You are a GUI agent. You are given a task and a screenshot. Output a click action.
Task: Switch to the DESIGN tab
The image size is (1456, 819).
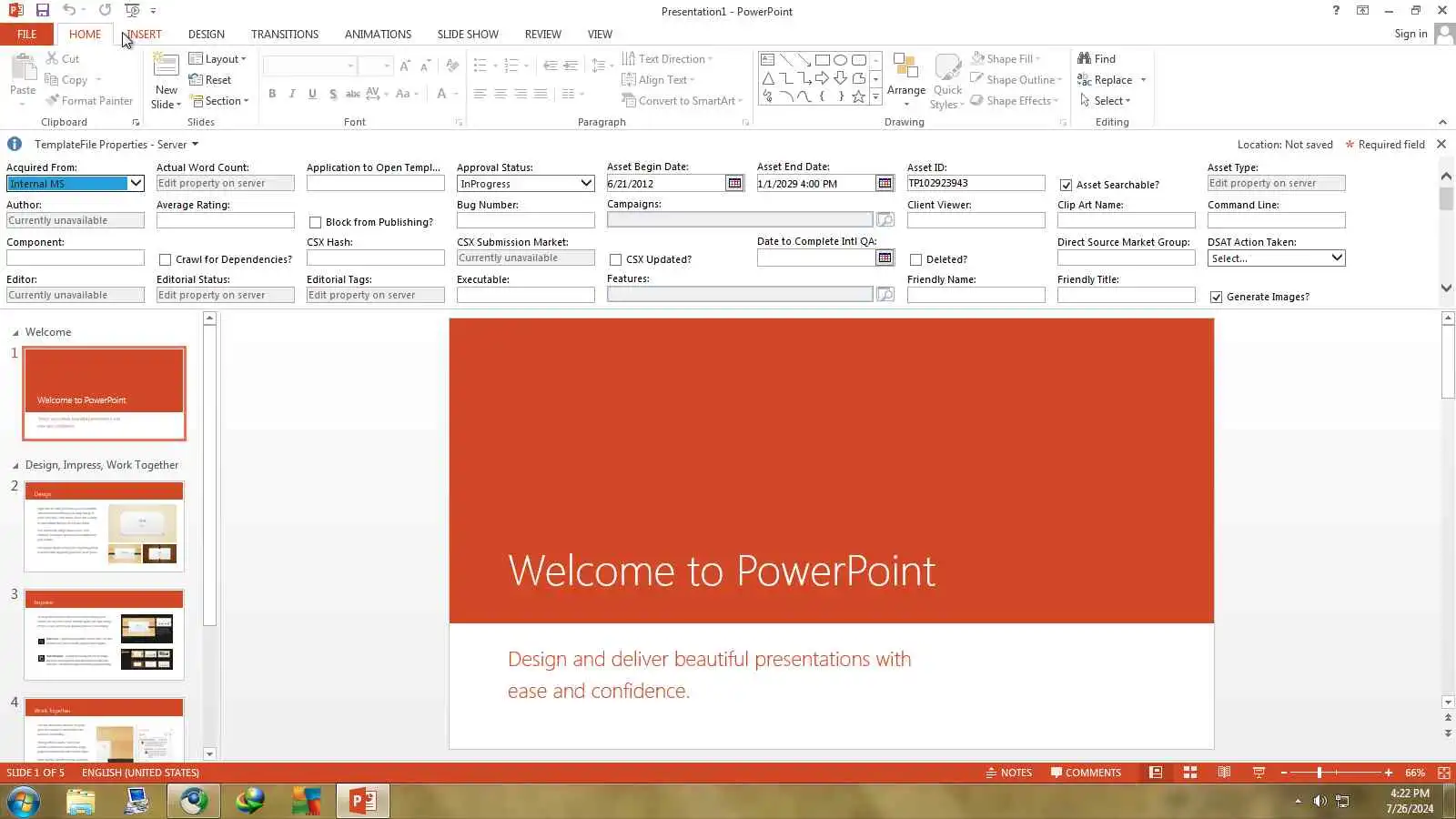point(207,34)
